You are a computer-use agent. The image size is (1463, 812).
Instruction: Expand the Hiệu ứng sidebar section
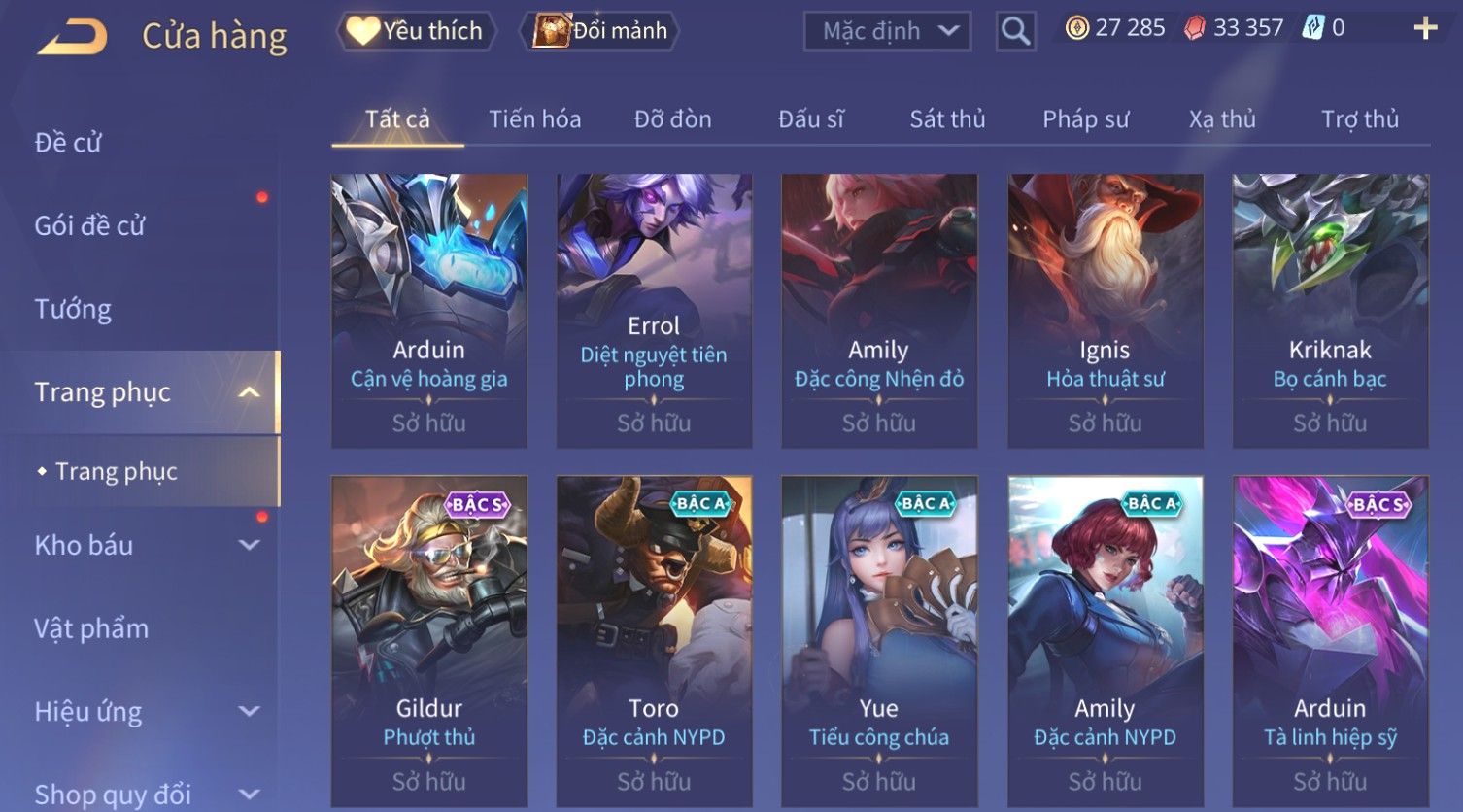tap(250, 711)
